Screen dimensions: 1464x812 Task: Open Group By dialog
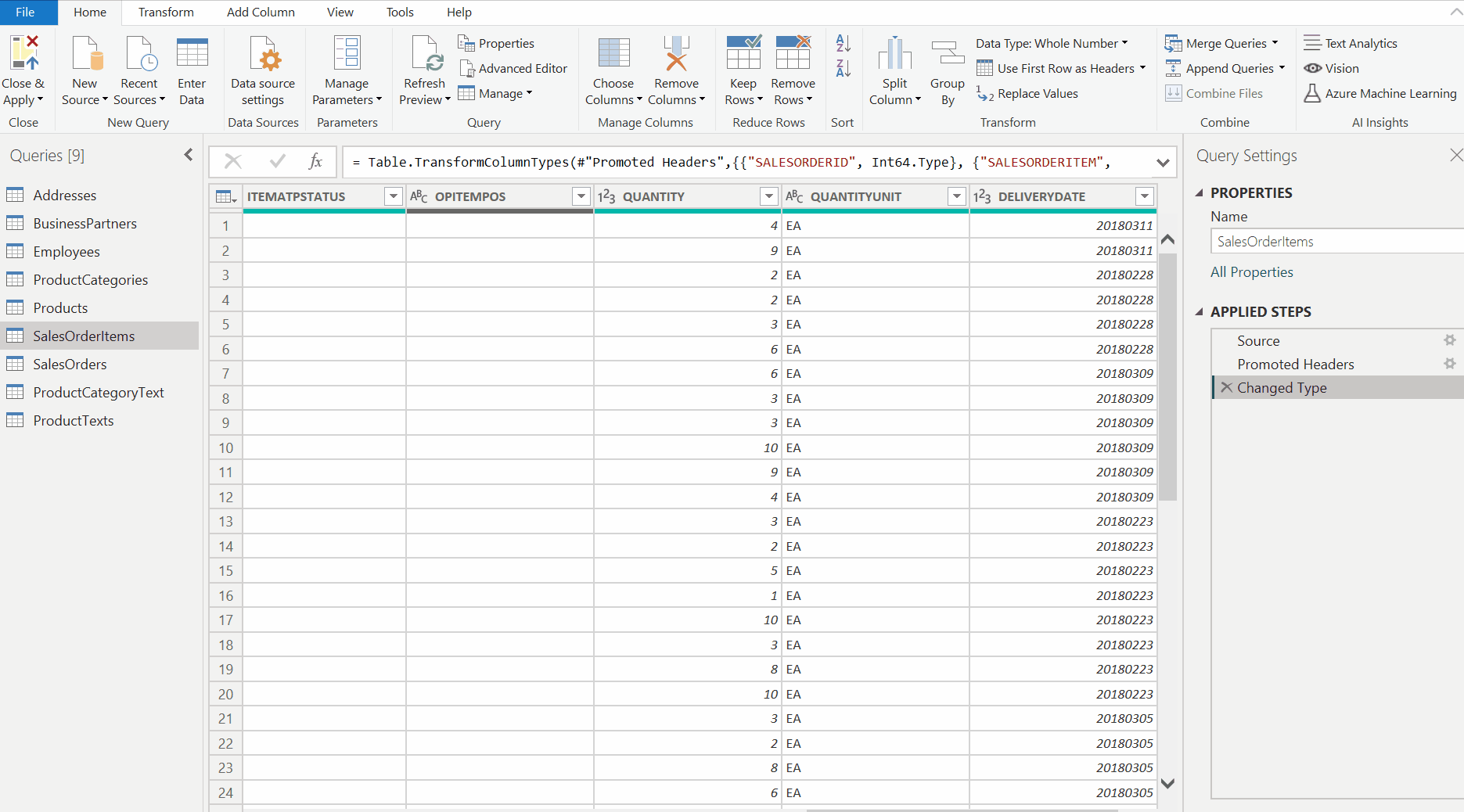pyautogui.click(x=947, y=69)
